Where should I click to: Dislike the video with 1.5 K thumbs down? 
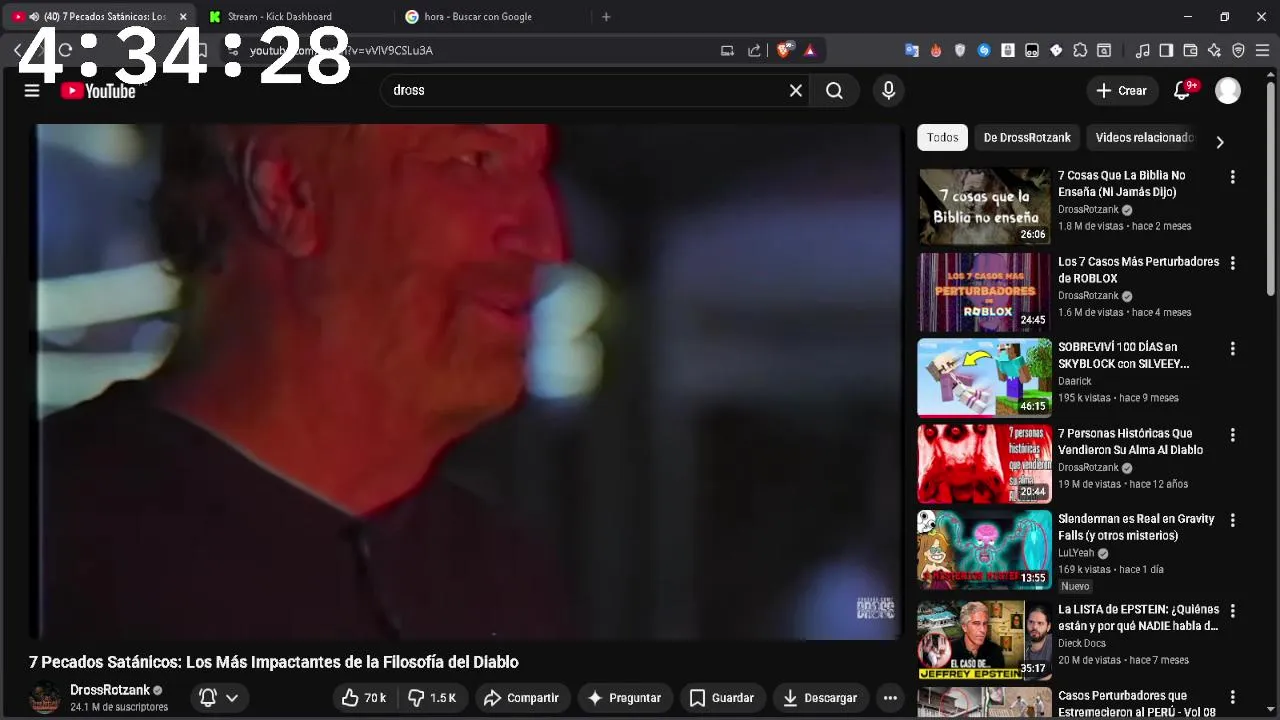click(432, 698)
